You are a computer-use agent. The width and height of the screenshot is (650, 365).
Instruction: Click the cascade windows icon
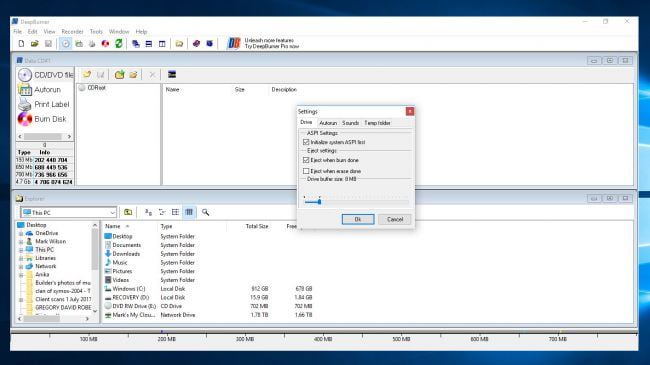pos(136,44)
